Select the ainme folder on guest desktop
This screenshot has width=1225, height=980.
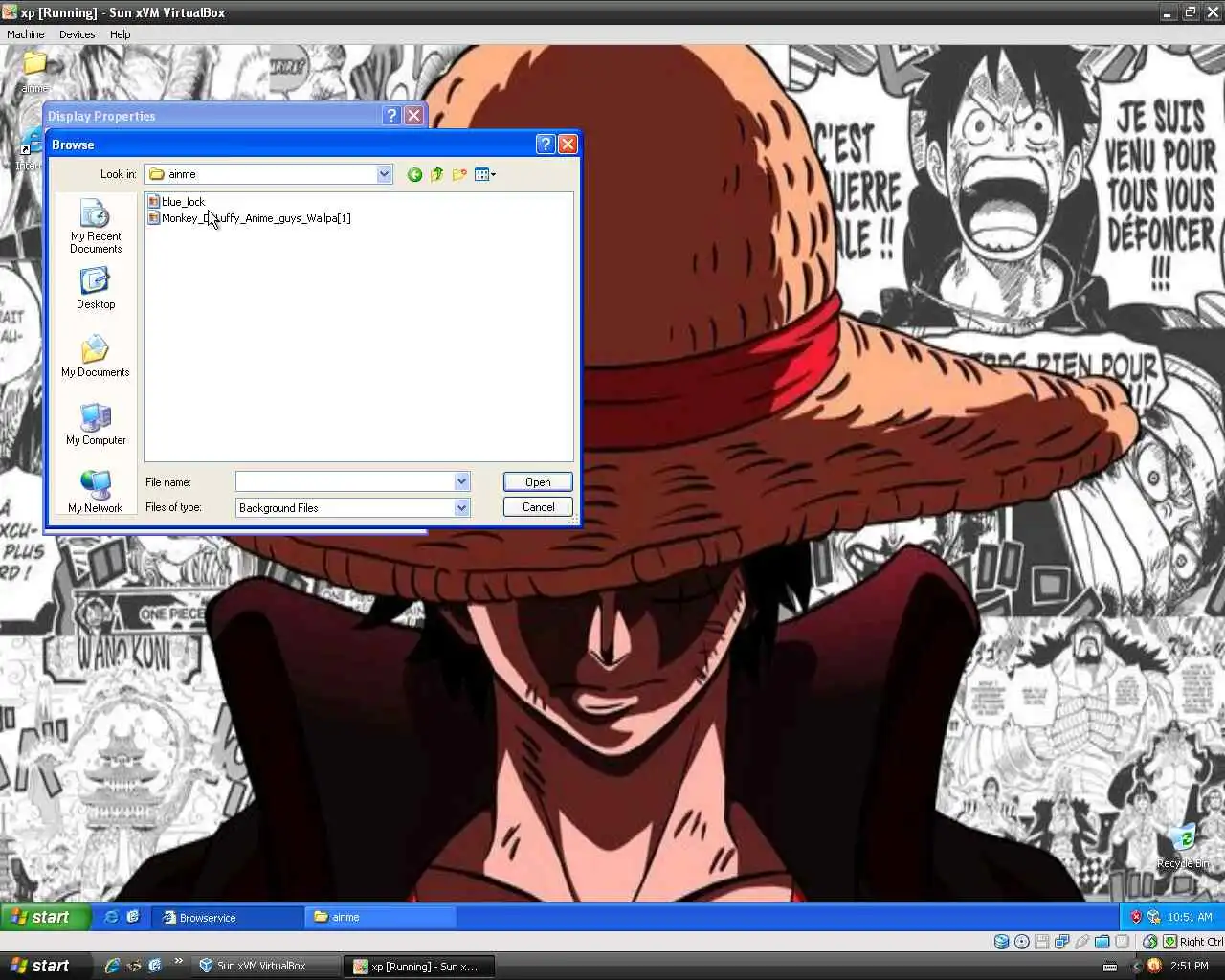pos(35,72)
